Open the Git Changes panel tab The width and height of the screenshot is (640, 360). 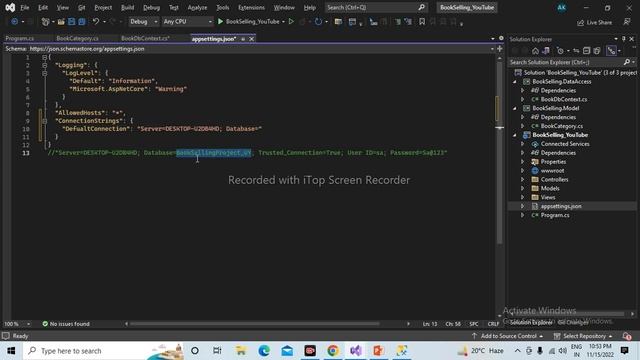(x=573, y=322)
